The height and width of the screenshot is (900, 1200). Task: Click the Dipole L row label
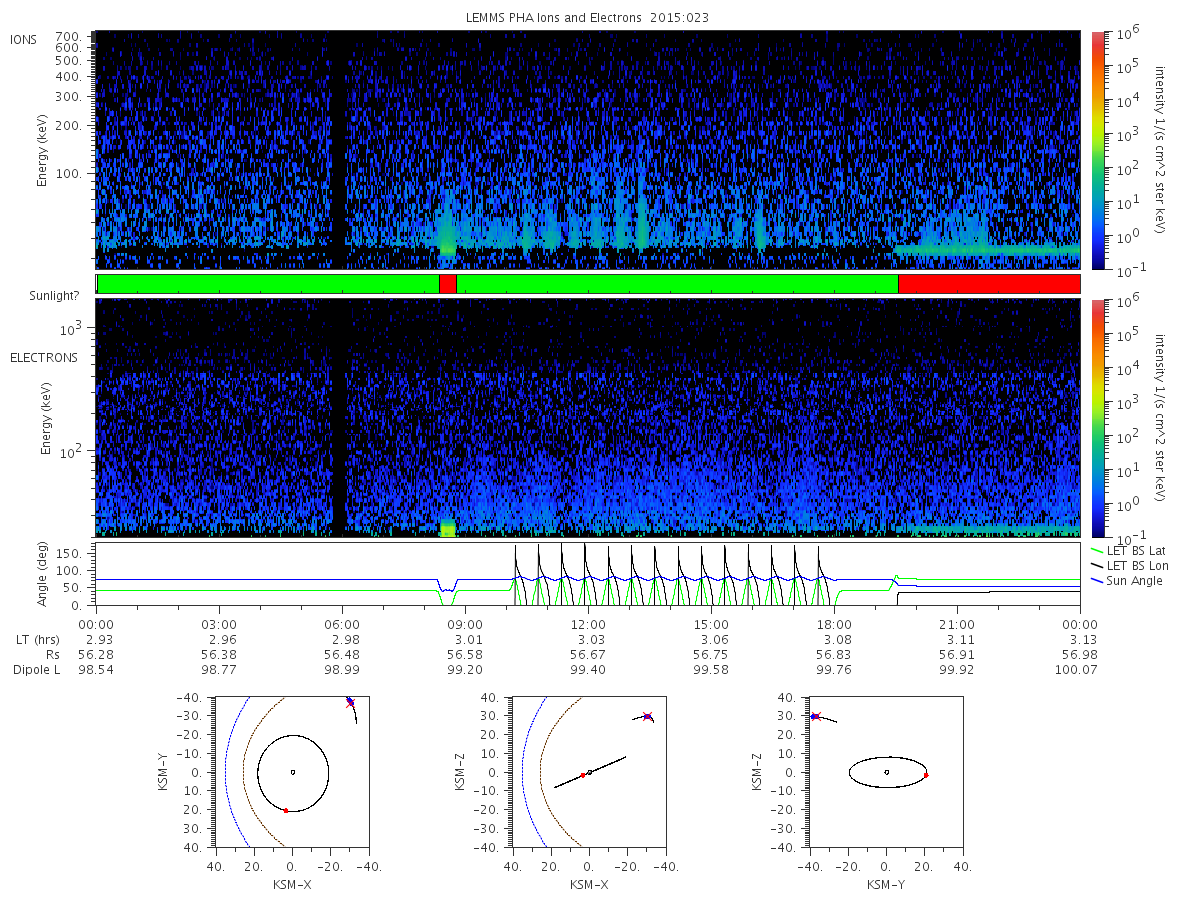[x=36, y=670]
